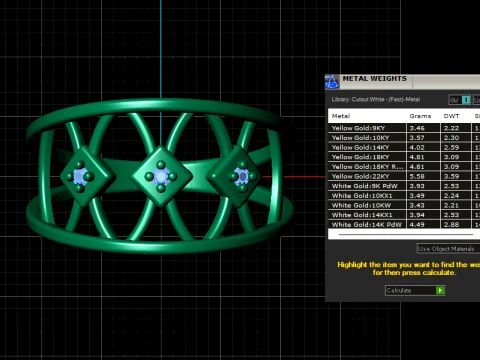The width and height of the screenshot is (480, 360).
Task: Click the horizontal scrollbar under metals table
Action: [406, 235]
